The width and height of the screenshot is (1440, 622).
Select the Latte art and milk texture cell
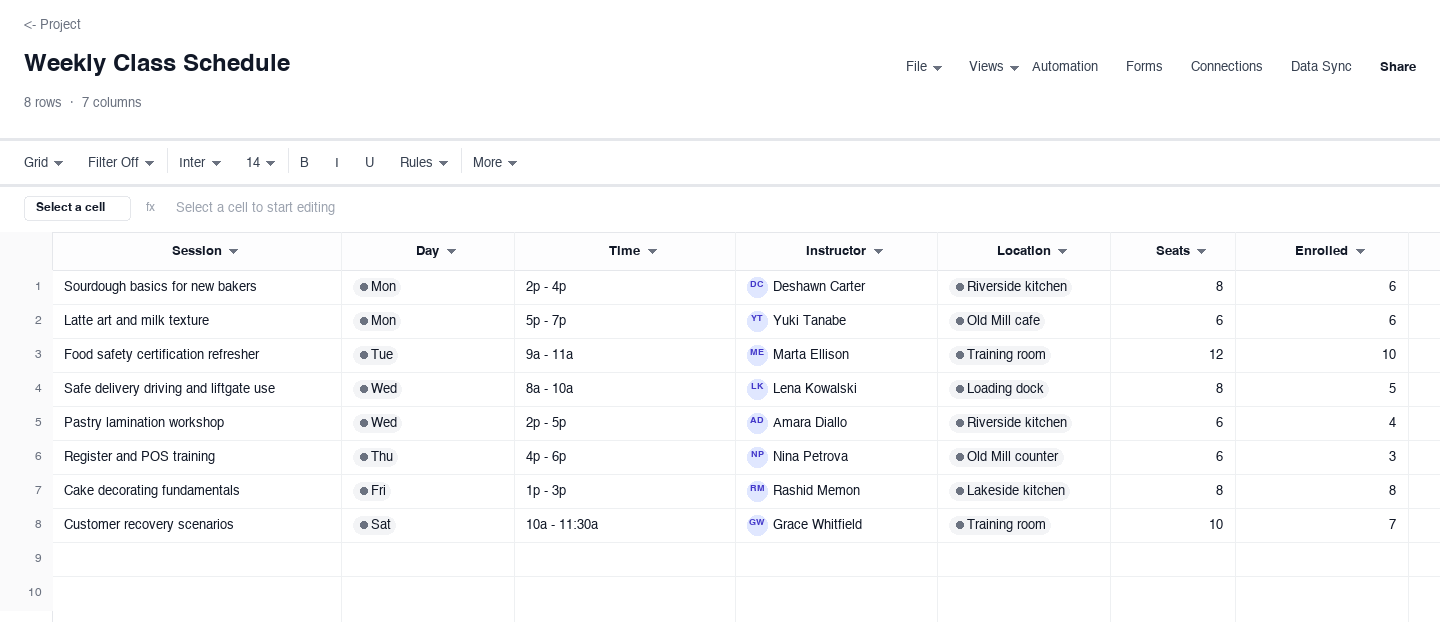pos(197,321)
